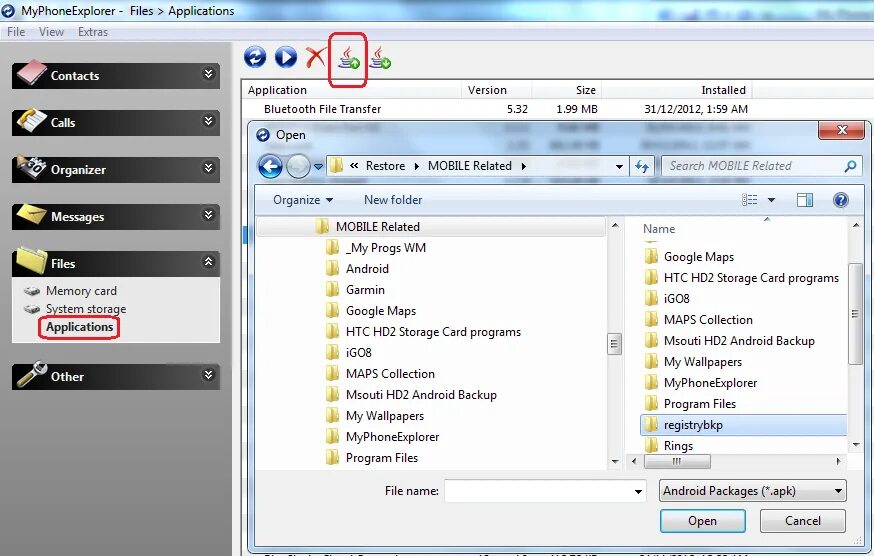Click the Installed column header
This screenshot has height=556, width=874.
(x=723, y=90)
